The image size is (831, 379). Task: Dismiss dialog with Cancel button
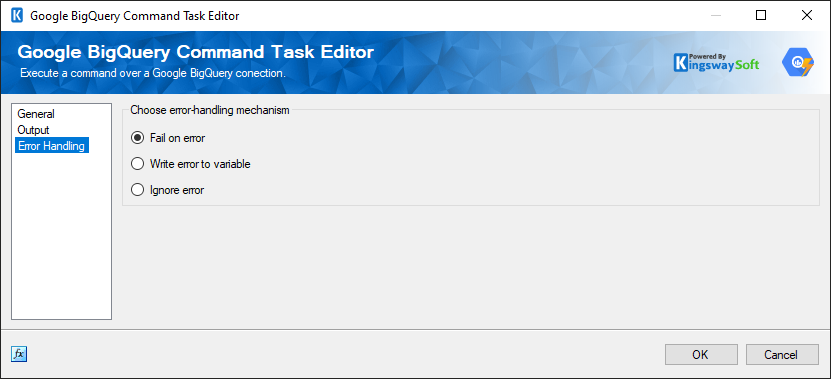tap(782, 355)
